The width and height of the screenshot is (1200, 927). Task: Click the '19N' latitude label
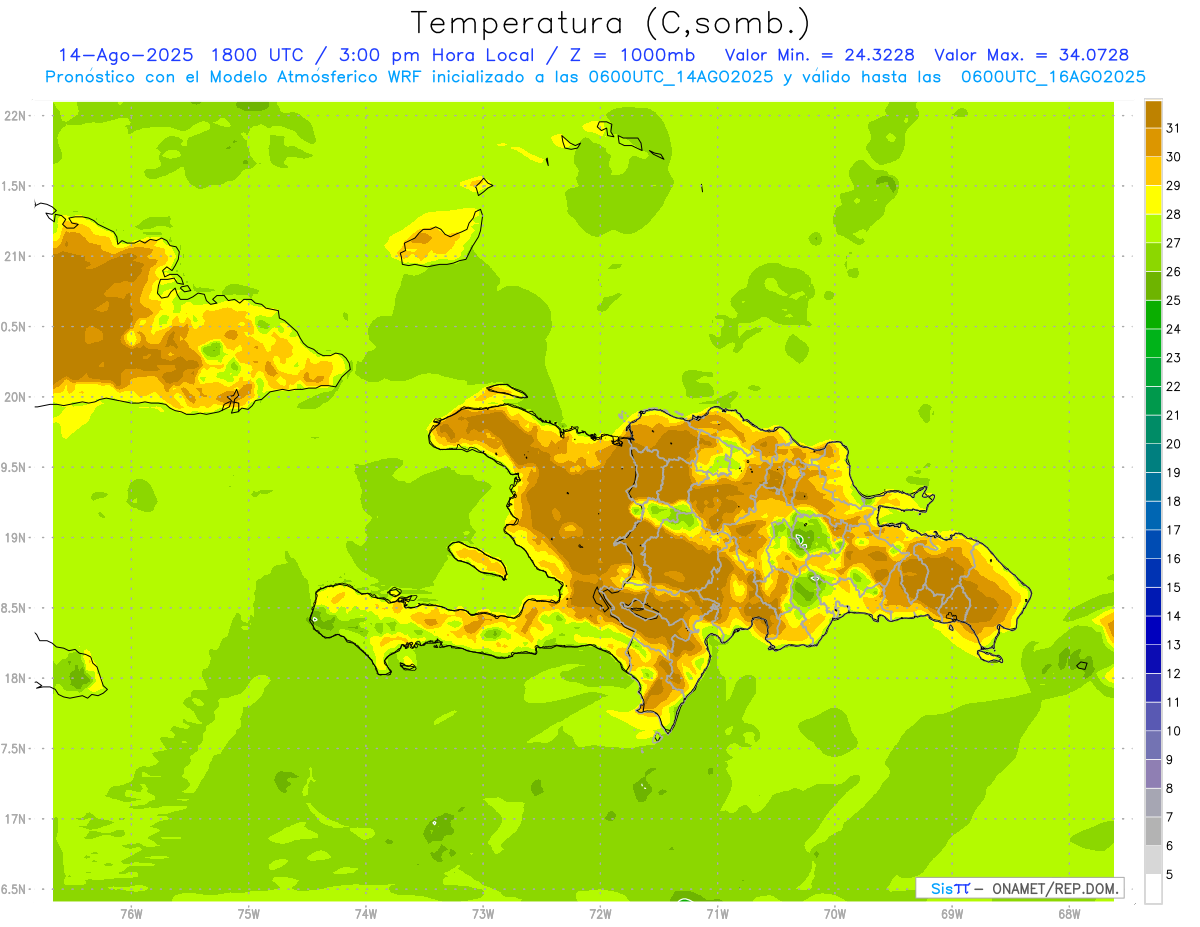16,537
